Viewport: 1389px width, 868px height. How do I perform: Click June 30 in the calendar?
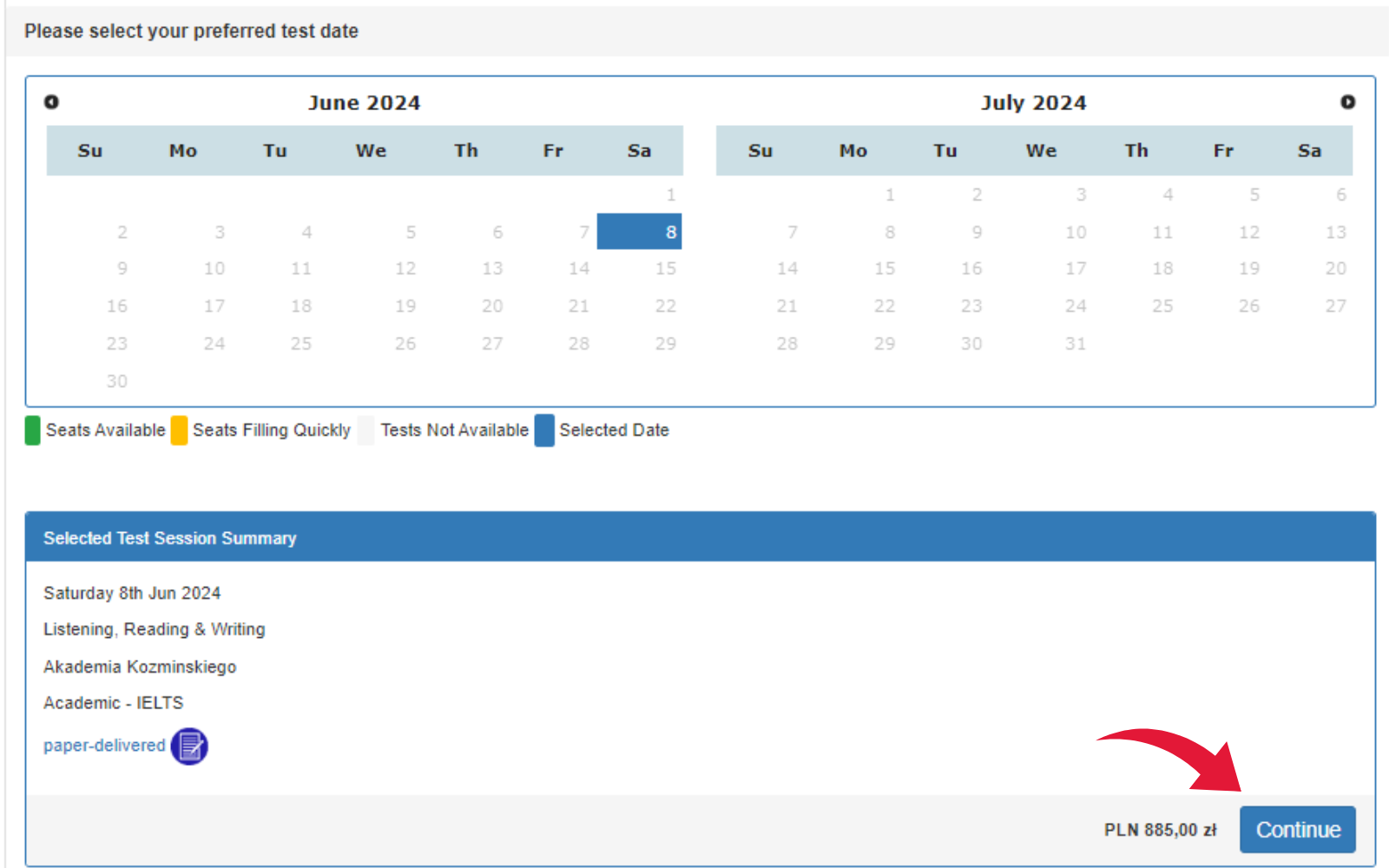tap(116, 381)
